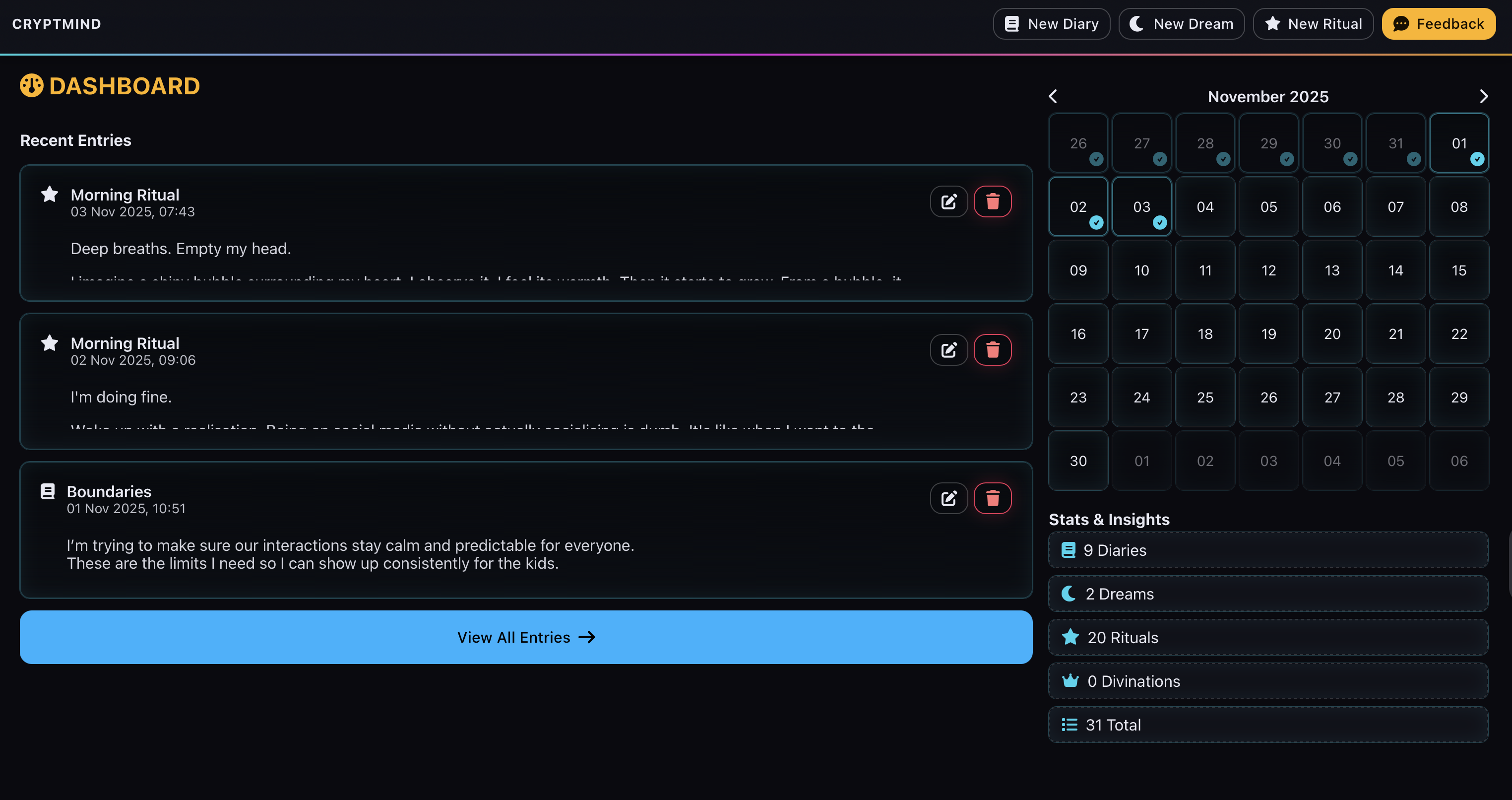Screen dimensions: 1512x800
Task: Click the trash delete icon on Boundaries entry
Action: tap(993, 497)
